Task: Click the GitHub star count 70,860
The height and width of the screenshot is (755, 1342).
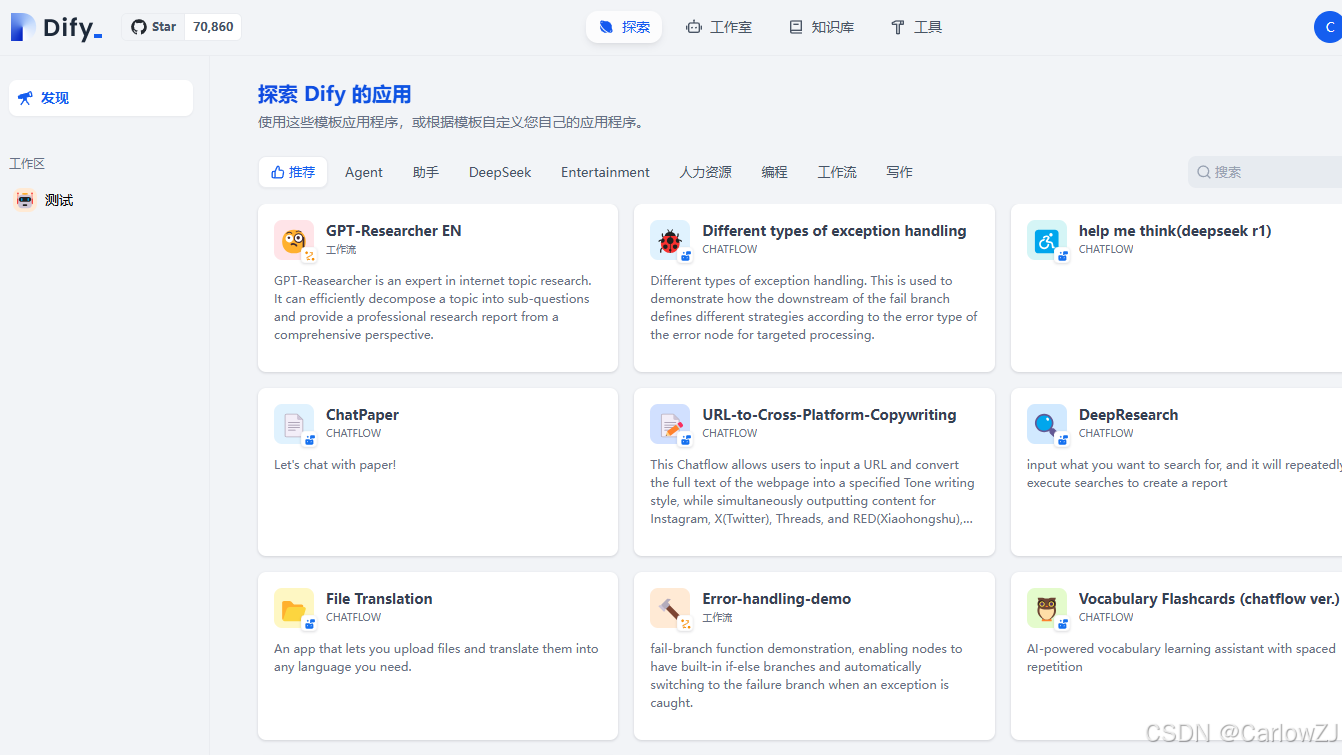Action: 213,27
